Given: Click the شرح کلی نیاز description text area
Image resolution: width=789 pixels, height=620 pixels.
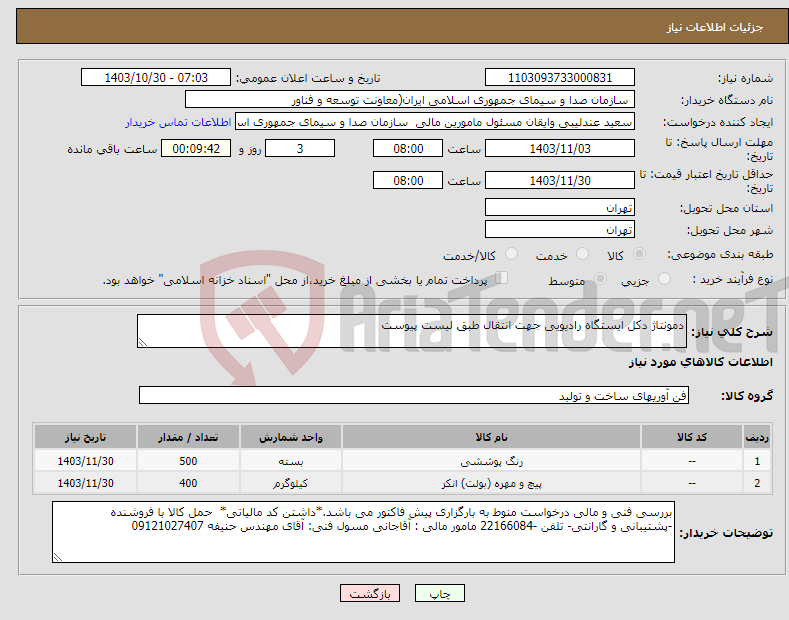Looking at the screenshot, I should [x=412, y=331].
